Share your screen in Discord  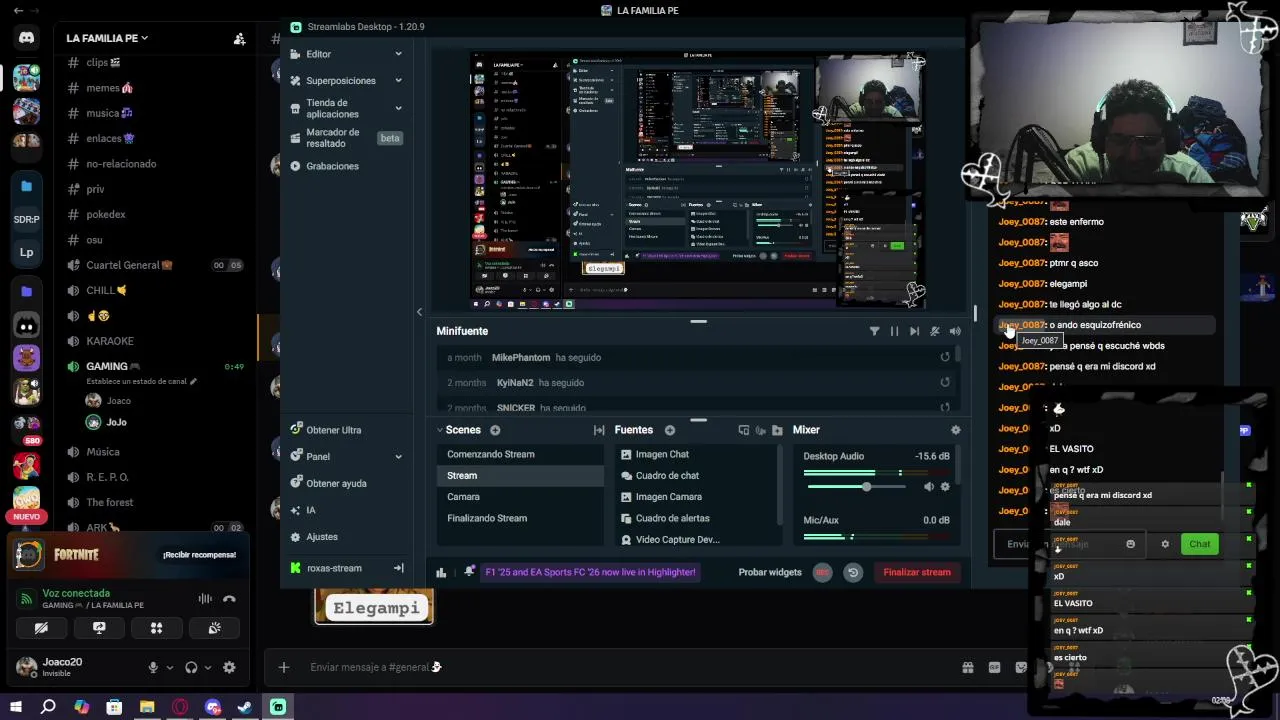[x=99, y=628]
